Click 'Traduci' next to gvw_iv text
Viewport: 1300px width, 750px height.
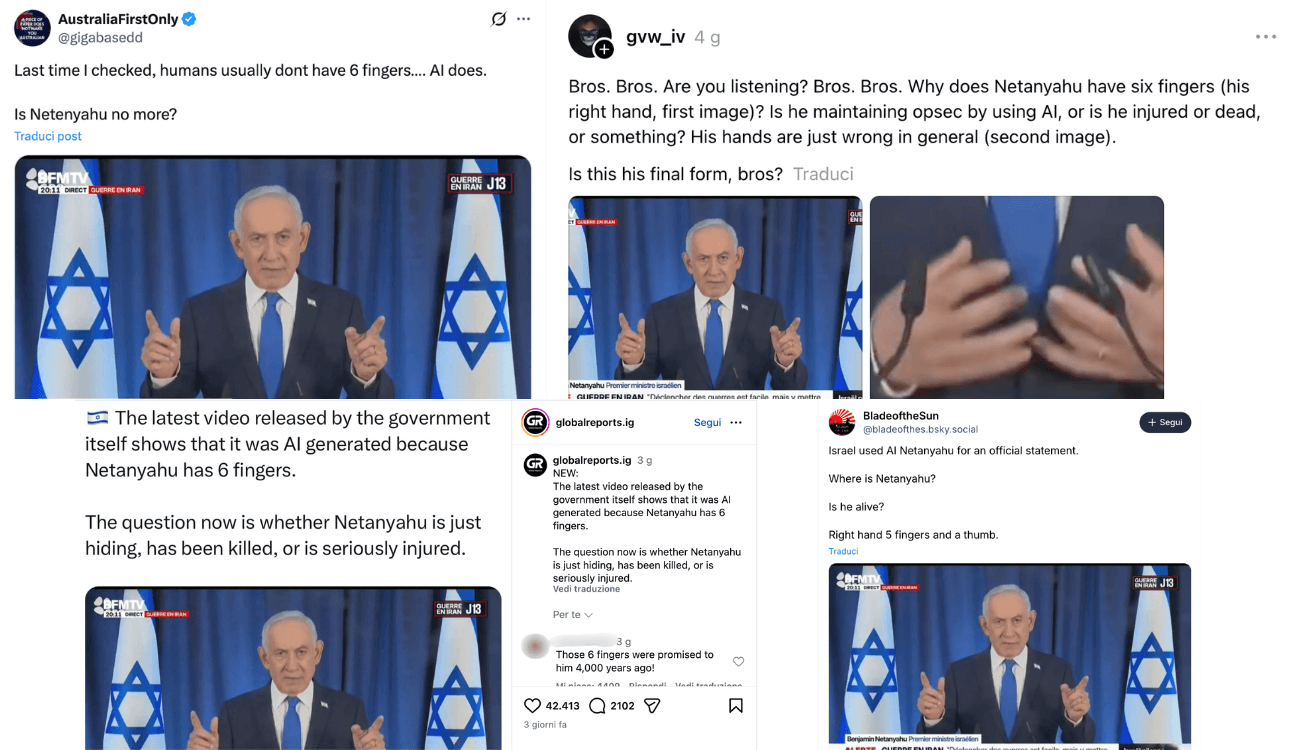click(x=823, y=174)
